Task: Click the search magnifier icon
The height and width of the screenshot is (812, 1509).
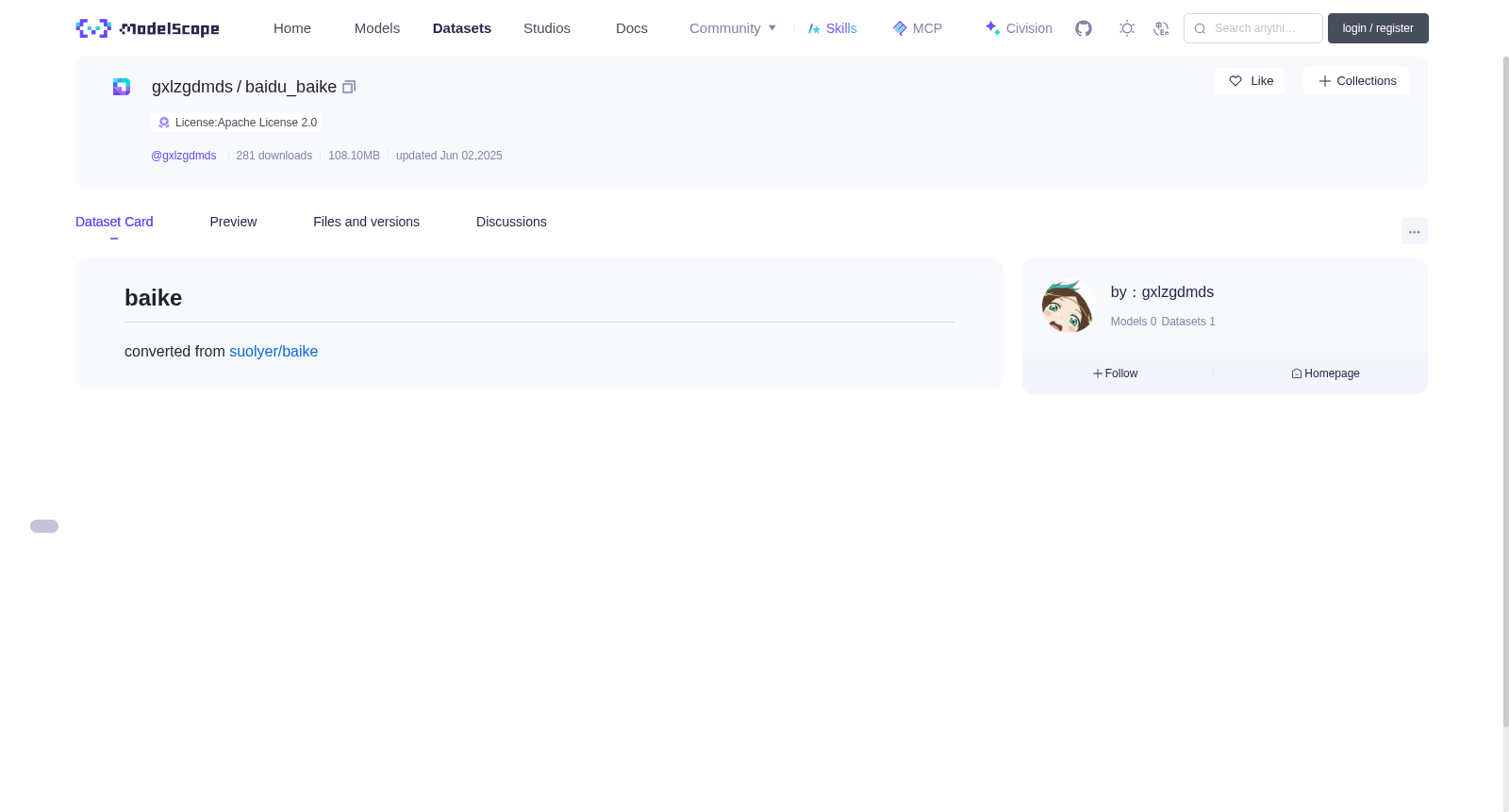Action: tap(1200, 28)
